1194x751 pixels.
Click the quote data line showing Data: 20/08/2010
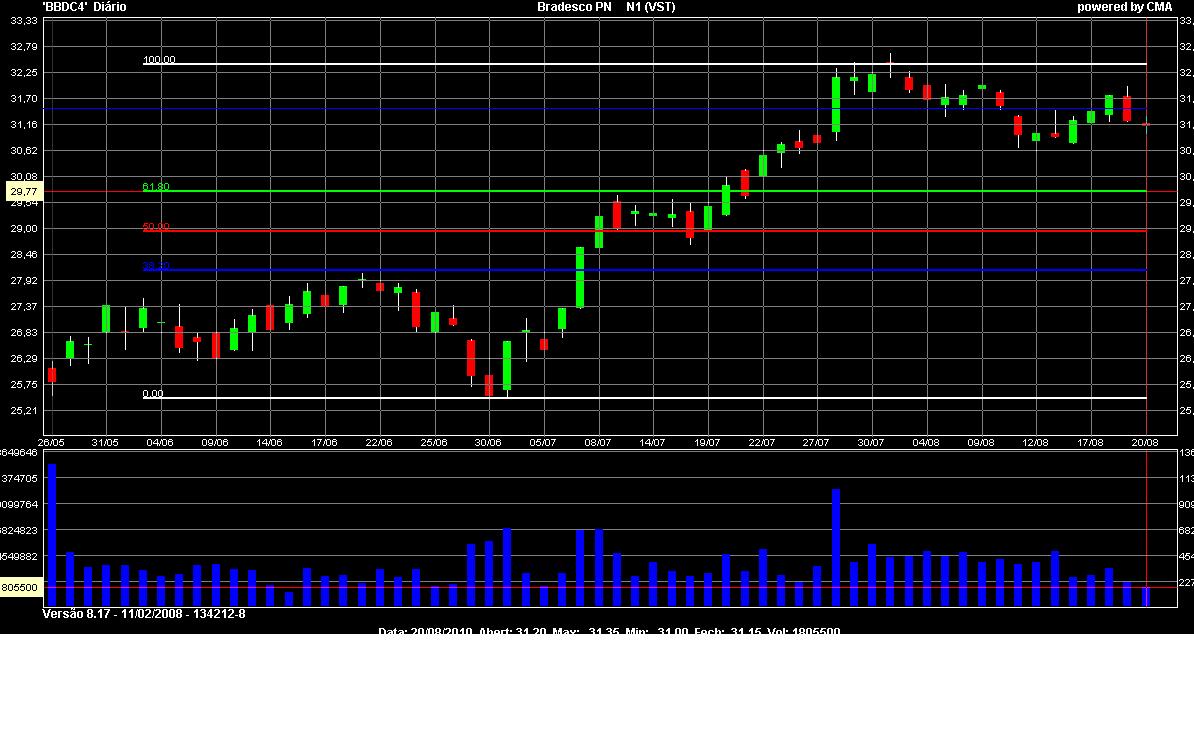click(x=609, y=632)
